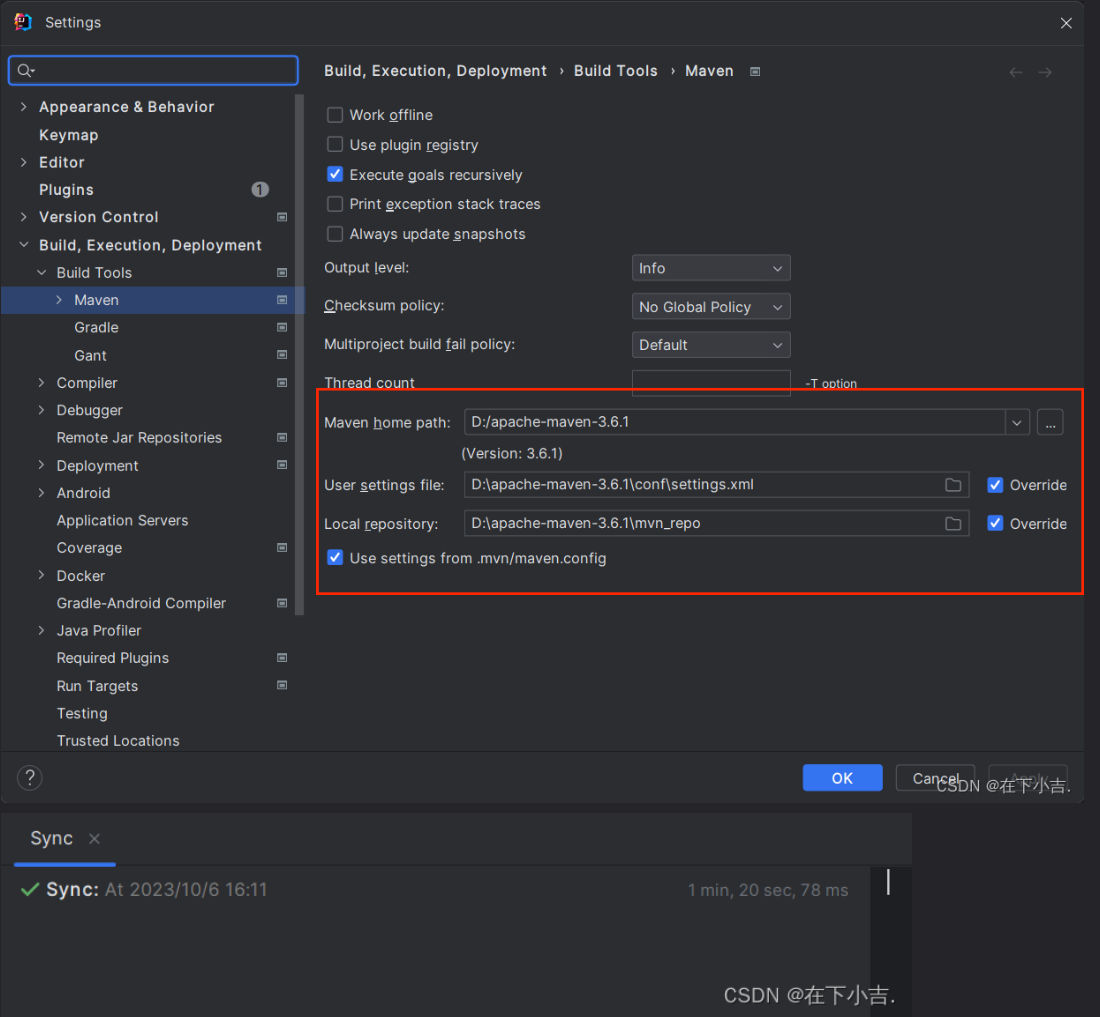Click the settings tree scrollbar
Screen dimensions: 1100x1017
[x=300, y=355]
